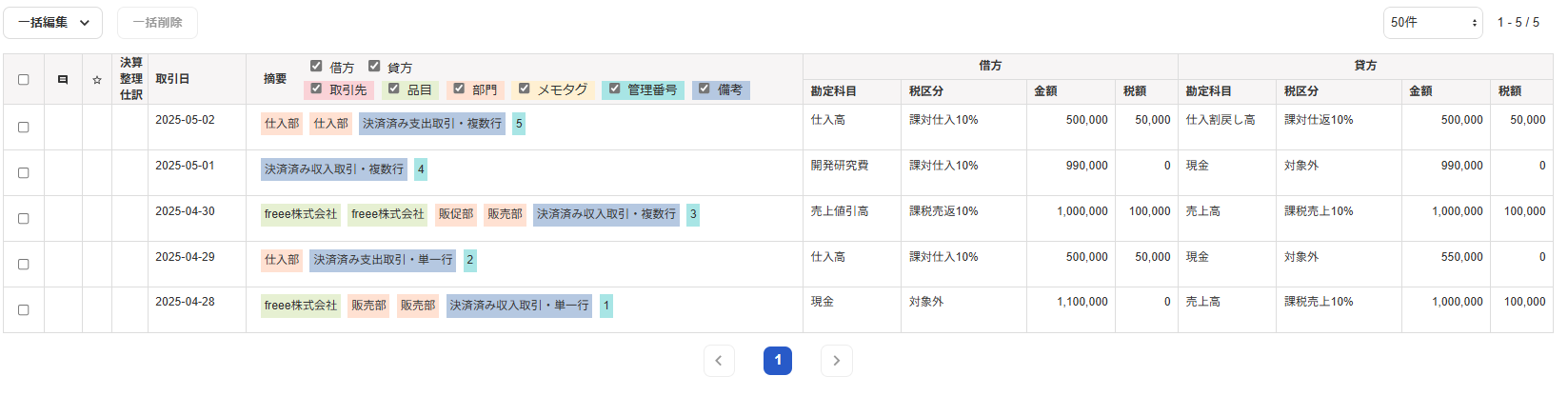The height and width of the screenshot is (396, 1568).
Task: Click the comment icon column header
Action: (63, 80)
